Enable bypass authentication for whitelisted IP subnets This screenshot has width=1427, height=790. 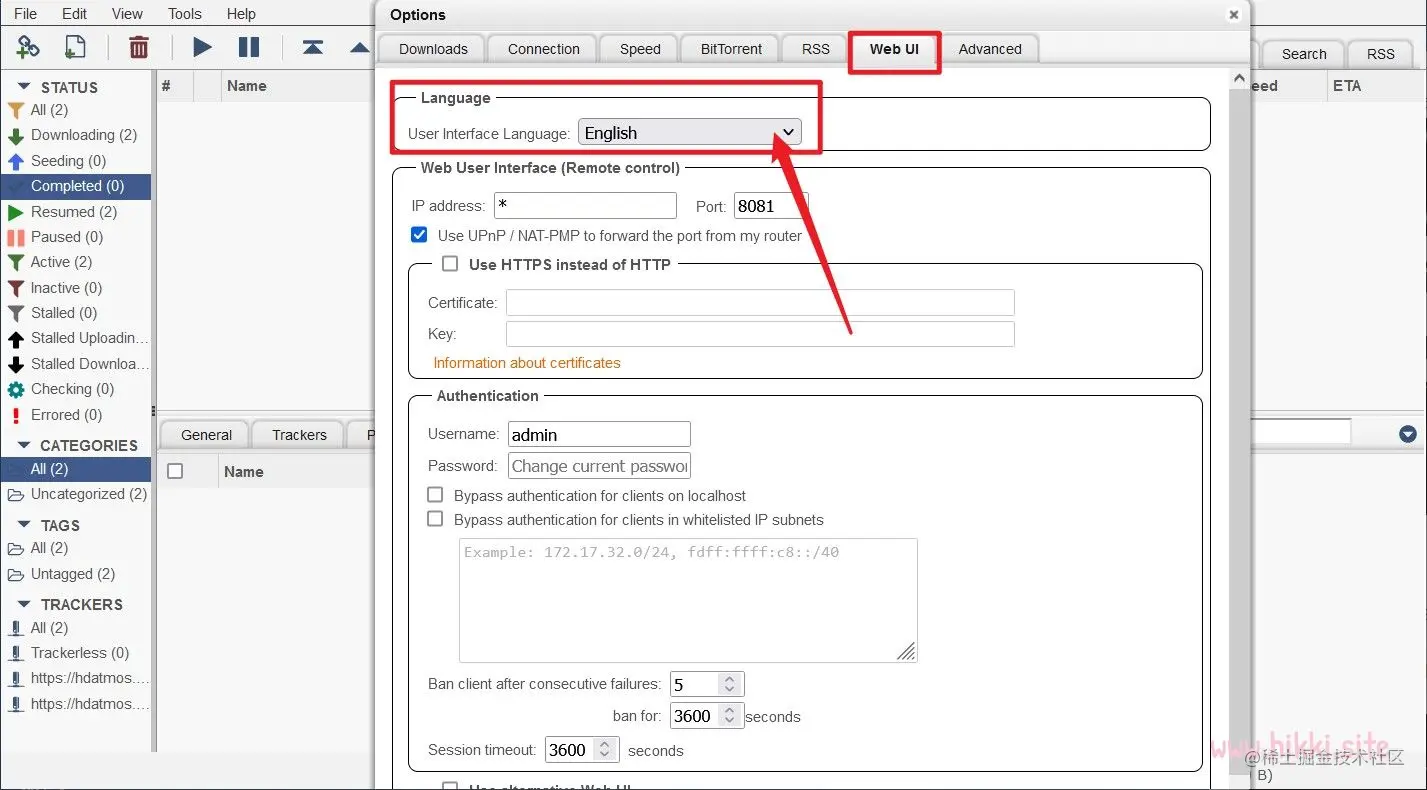(x=435, y=519)
